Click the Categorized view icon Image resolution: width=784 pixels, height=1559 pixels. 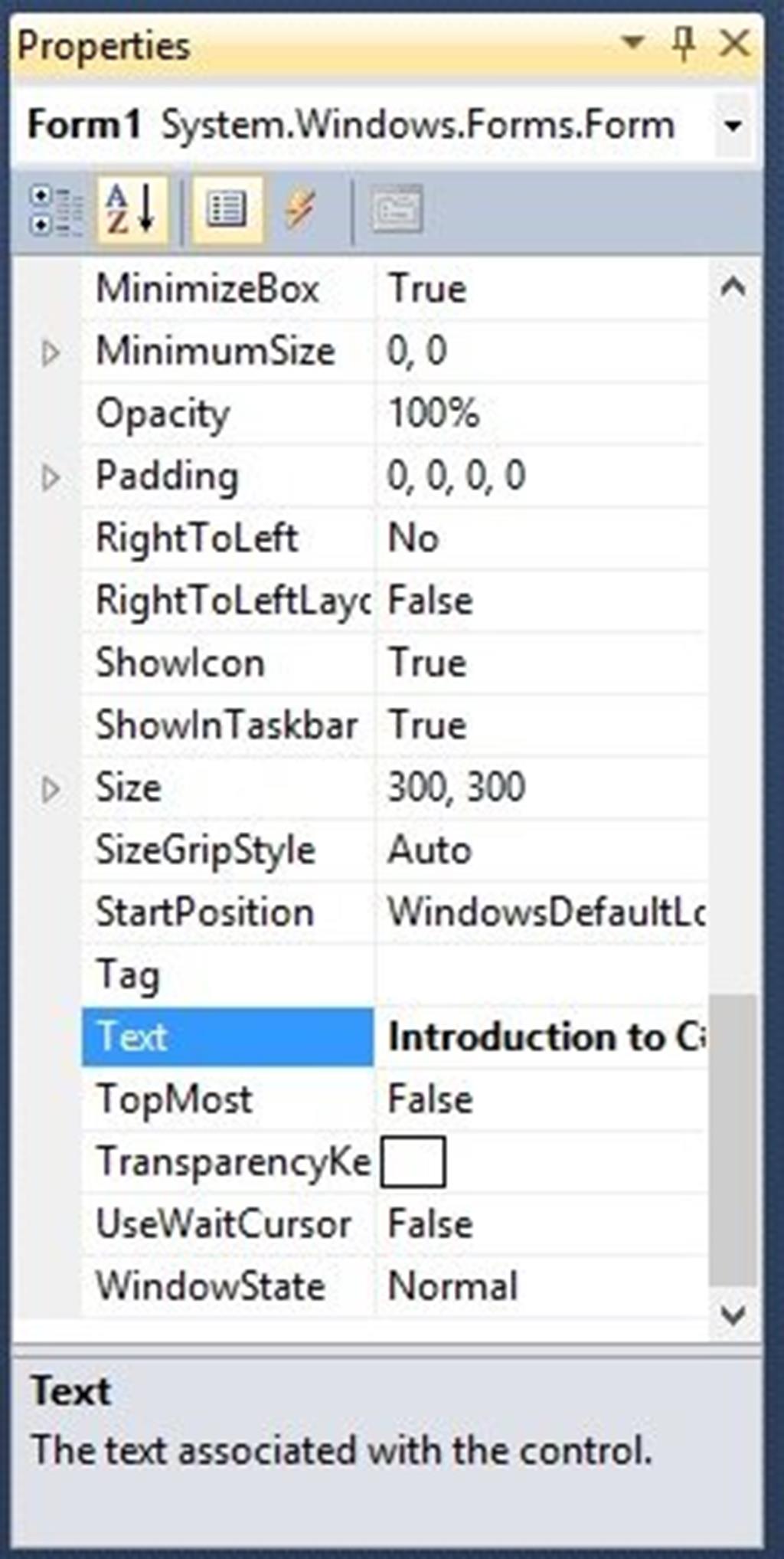(55, 211)
